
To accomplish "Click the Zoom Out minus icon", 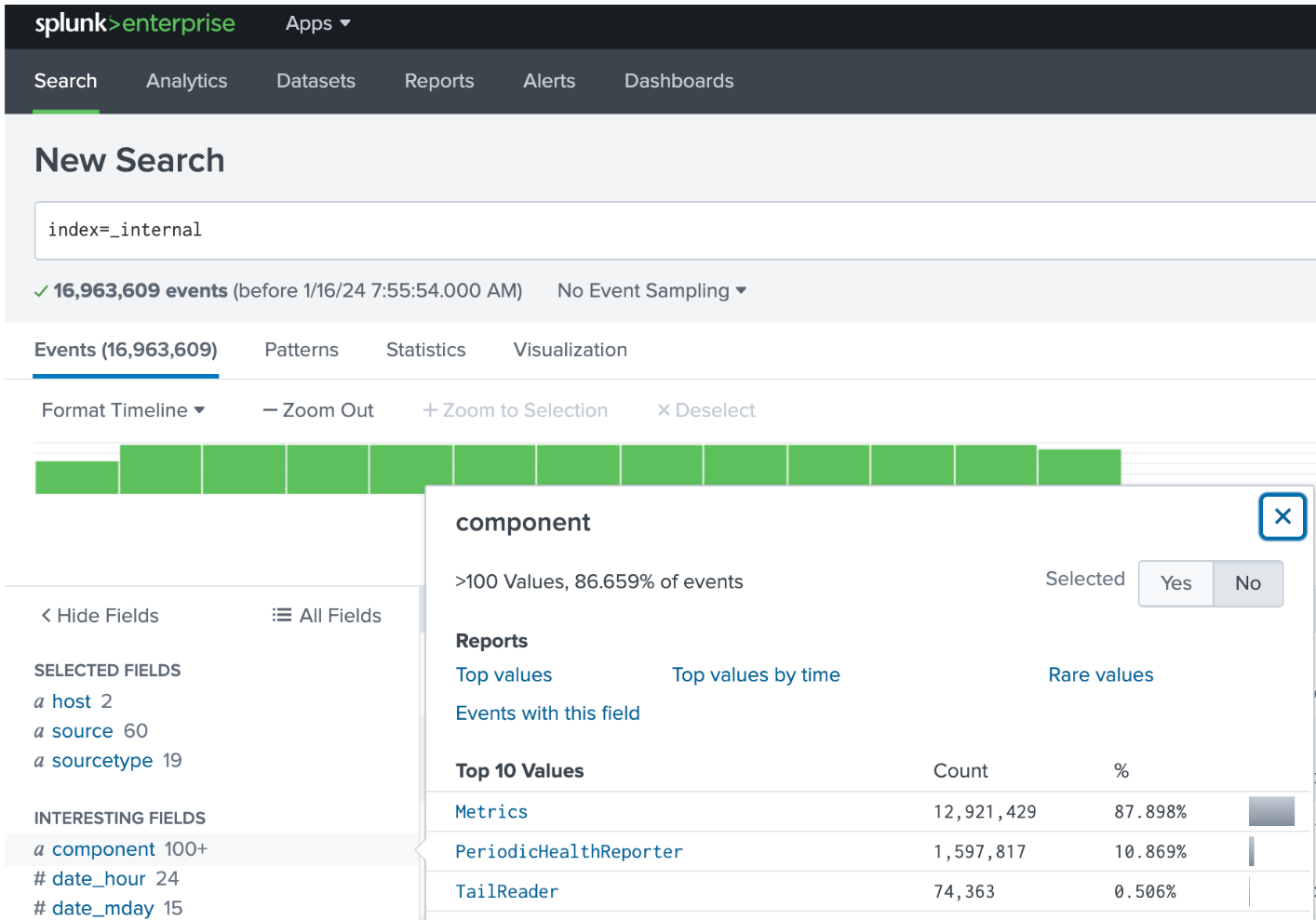I will coord(270,410).
